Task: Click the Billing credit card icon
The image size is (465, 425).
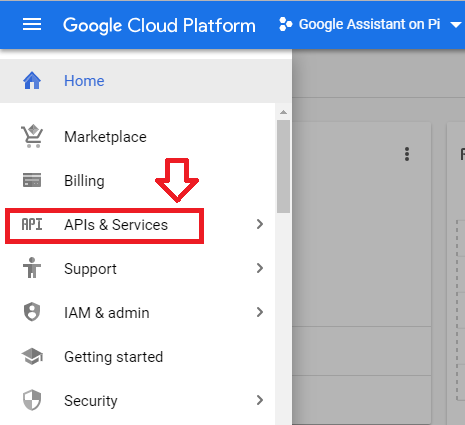Action: click(x=32, y=180)
